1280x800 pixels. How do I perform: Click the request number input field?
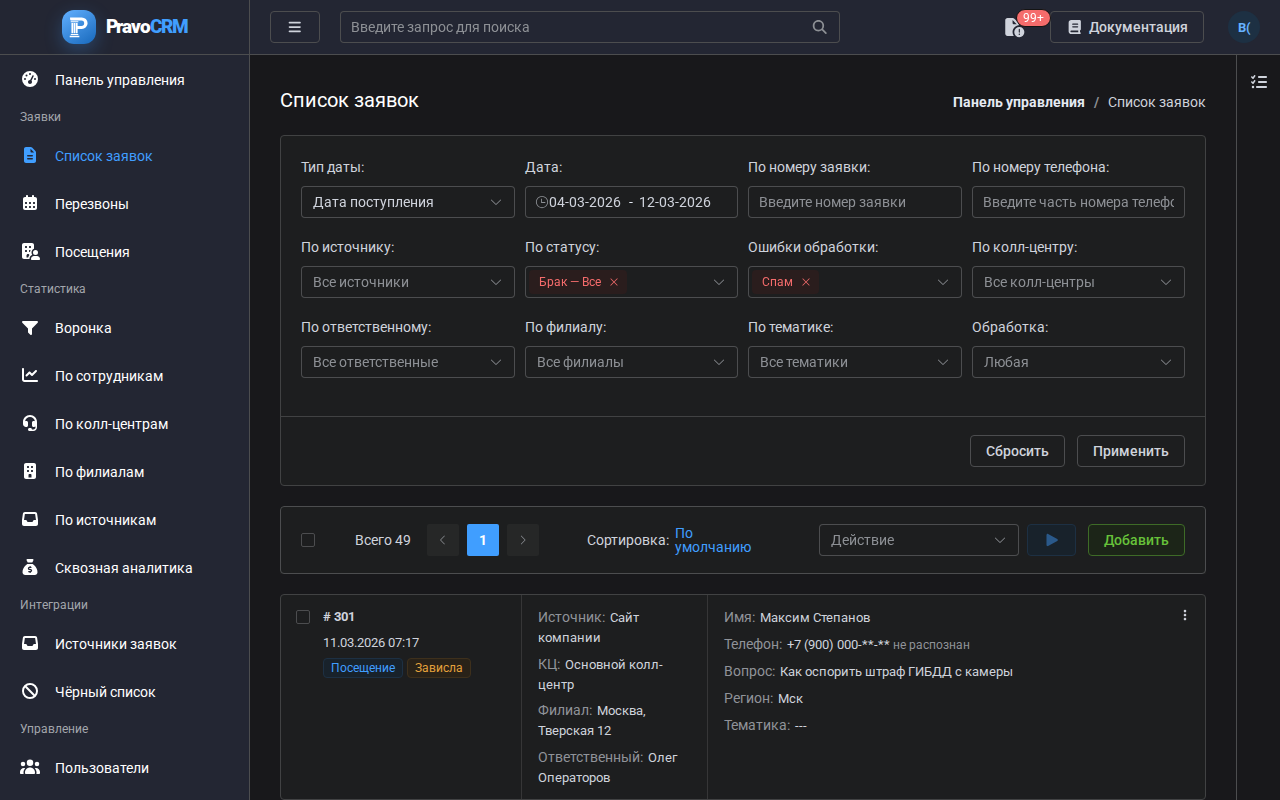tap(855, 202)
